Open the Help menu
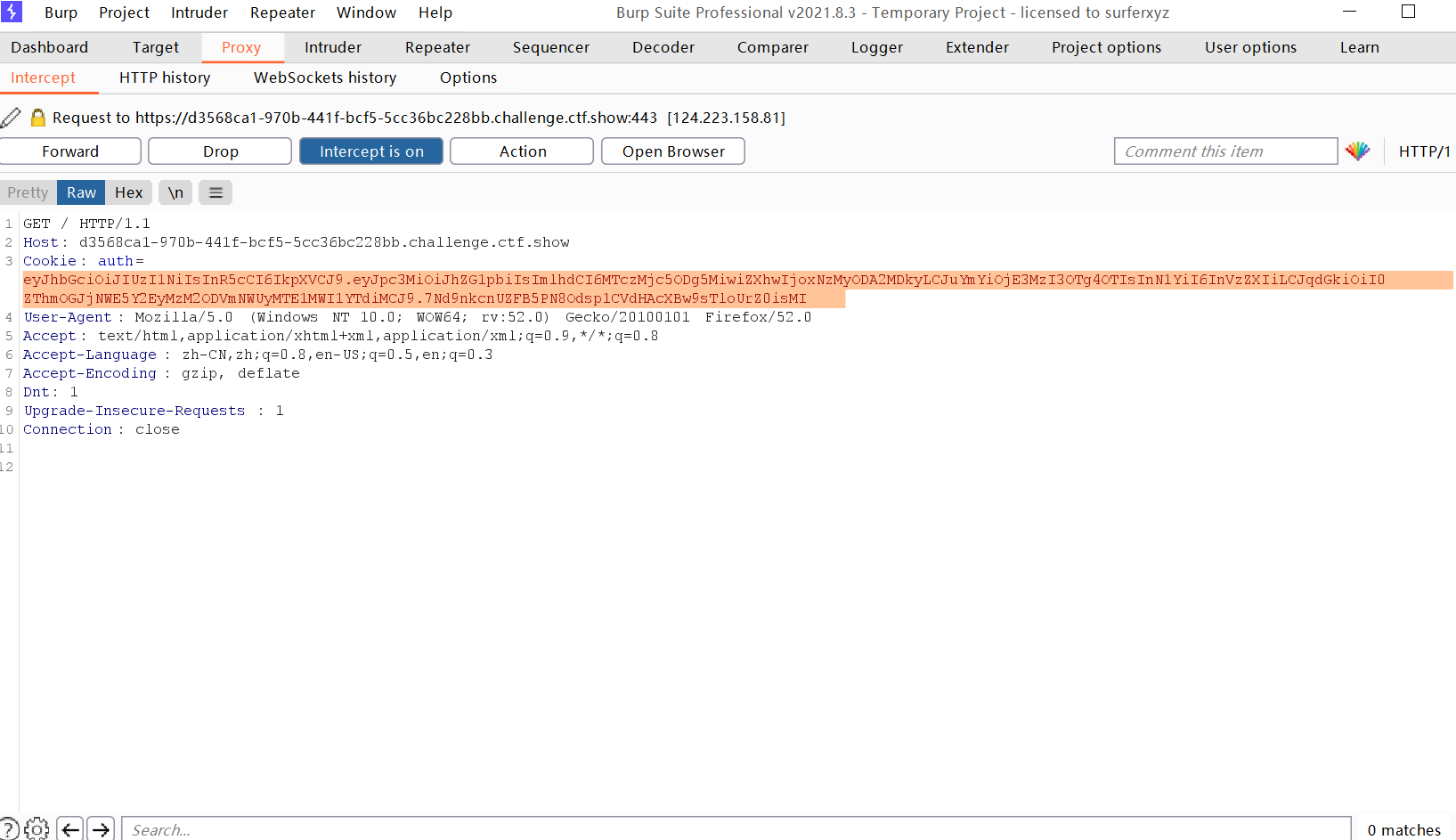The image size is (1456, 840). click(435, 12)
